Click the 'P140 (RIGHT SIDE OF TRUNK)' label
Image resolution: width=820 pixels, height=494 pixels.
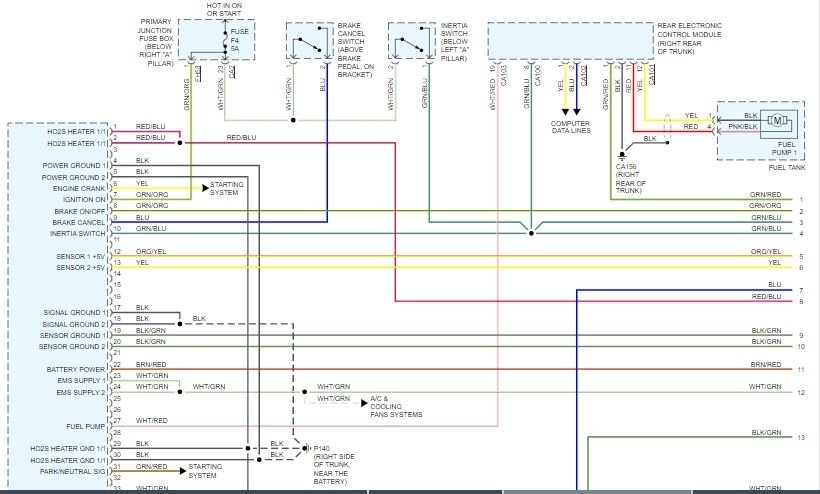pos(334,465)
